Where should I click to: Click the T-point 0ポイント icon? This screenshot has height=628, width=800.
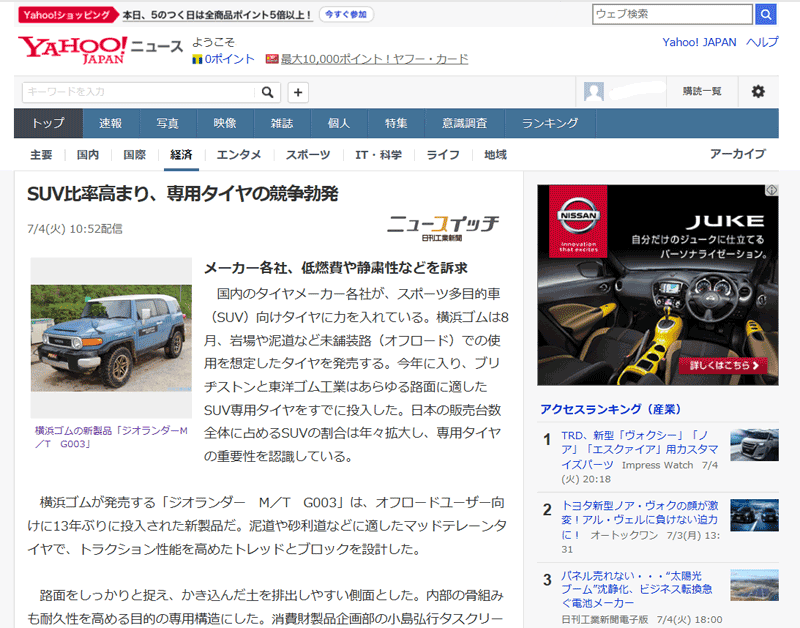197,60
